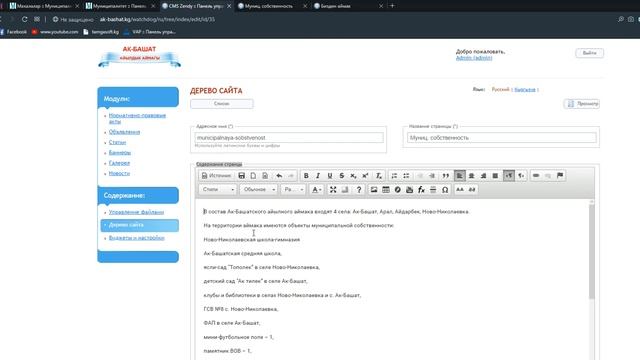Toggle strikethrough formatting
The height and width of the screenshot is (360, 640).
coord(342,176)
